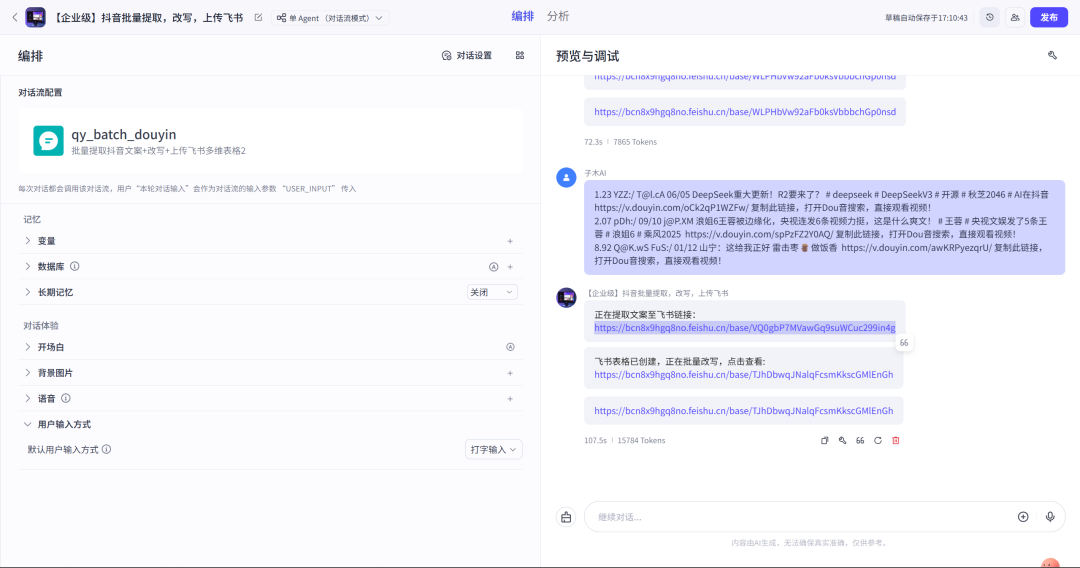
Task: Switch to the 编排 tab
Action: (x=522, y=17)
